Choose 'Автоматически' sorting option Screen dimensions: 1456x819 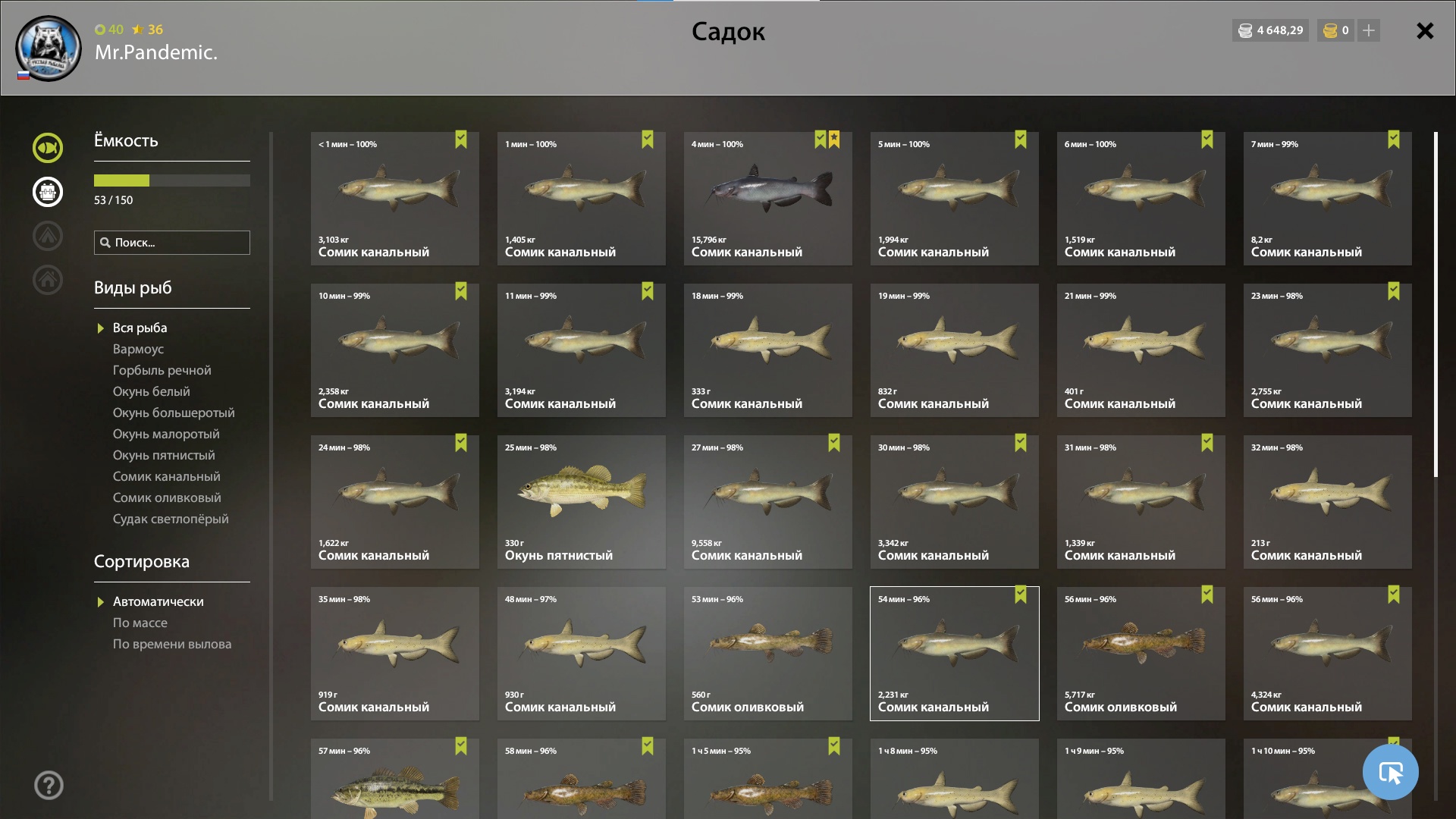click(x=158, y=601)
